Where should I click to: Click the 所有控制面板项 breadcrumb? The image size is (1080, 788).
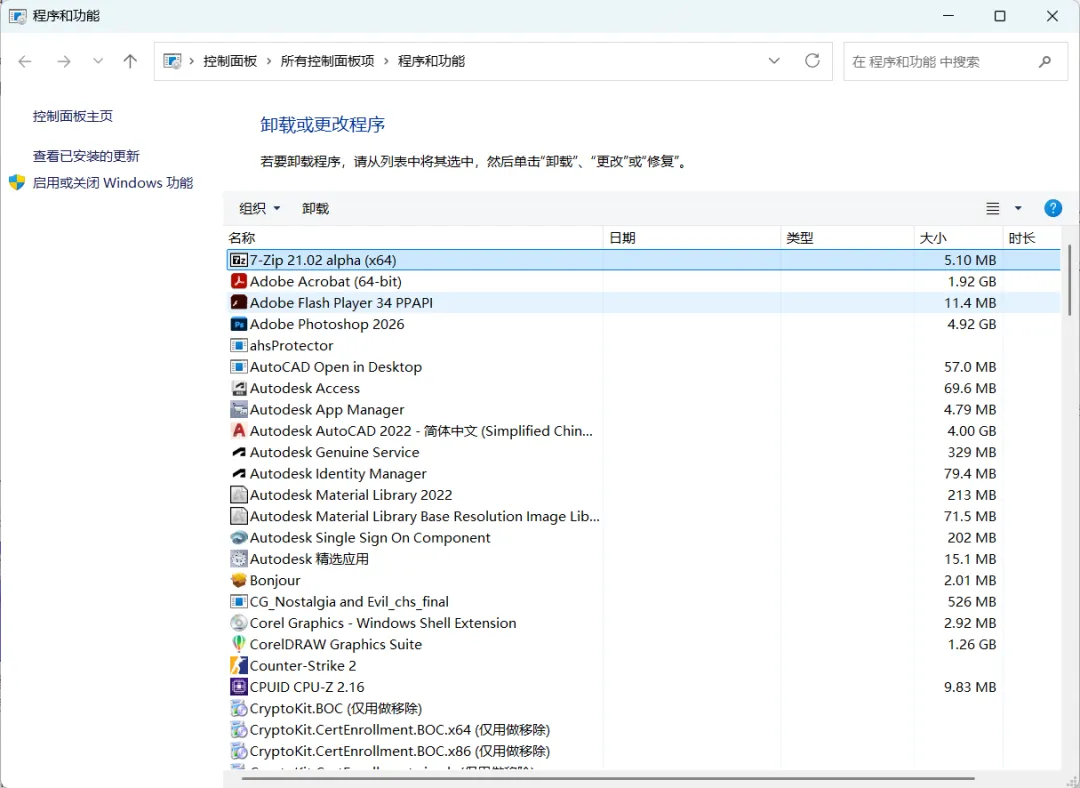(x=327, y=61)
